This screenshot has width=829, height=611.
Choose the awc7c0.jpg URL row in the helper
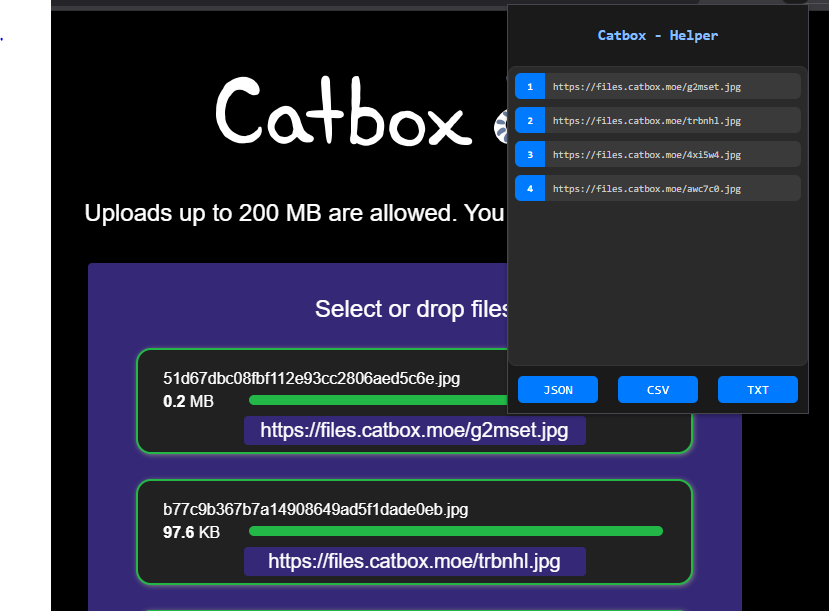pyautogui.click(x=658, y=188)
